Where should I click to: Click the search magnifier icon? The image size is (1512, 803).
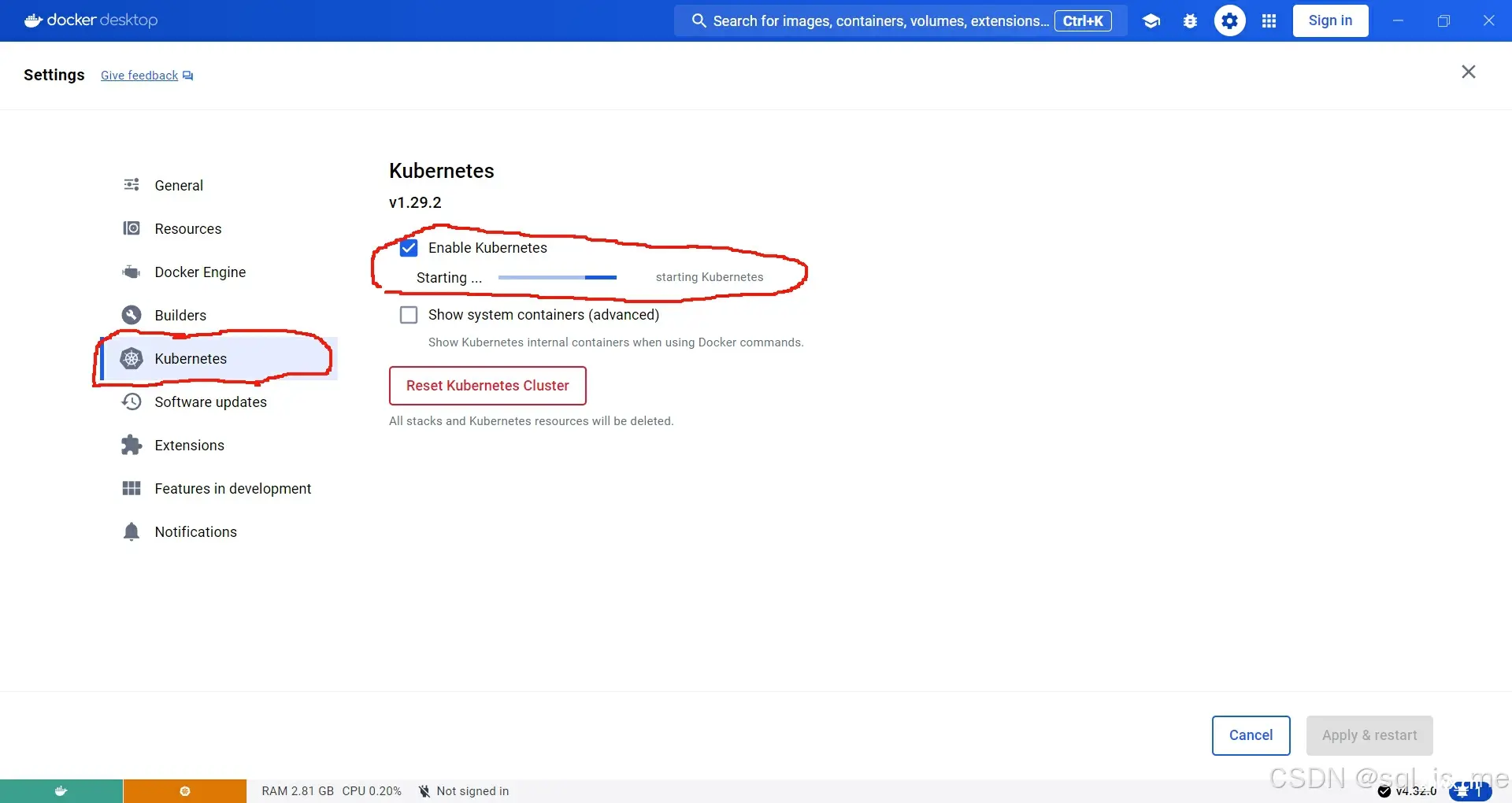point(699,20)
